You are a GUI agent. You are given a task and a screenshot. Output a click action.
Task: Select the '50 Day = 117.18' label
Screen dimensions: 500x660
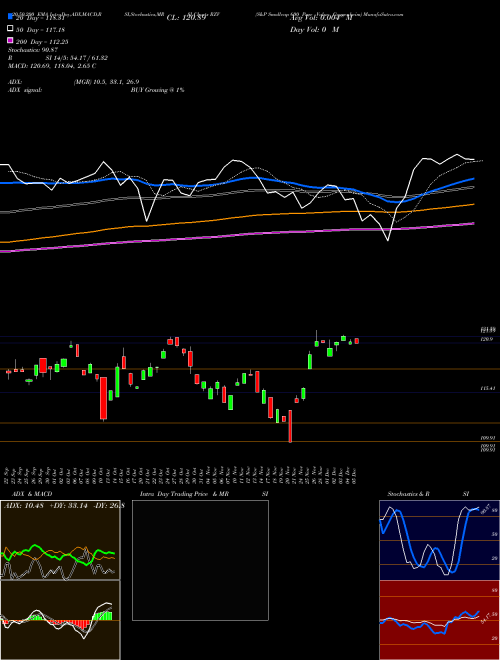(x=40, y=30)
